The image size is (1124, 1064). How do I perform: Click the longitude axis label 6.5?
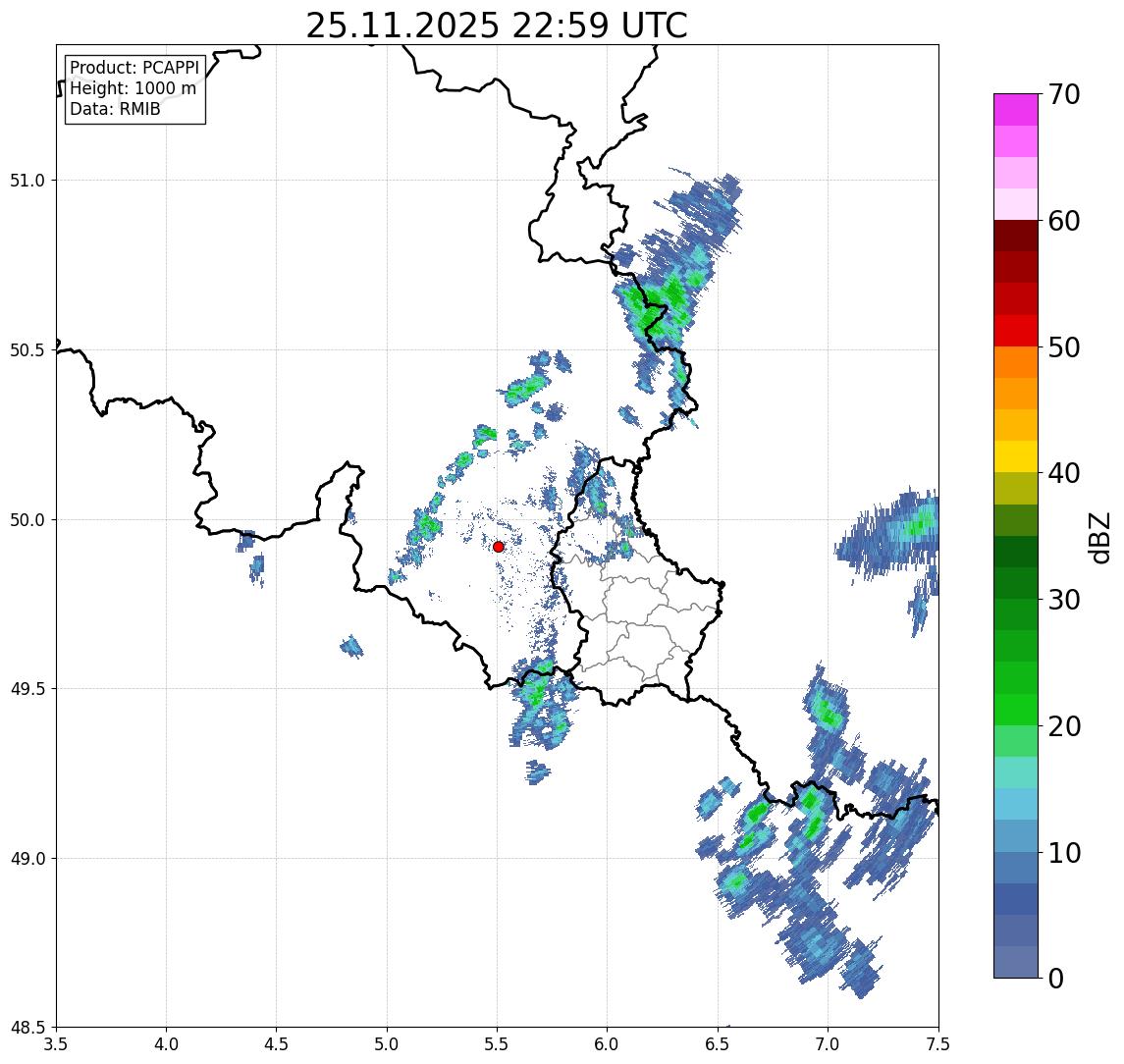click(718, 1044)
